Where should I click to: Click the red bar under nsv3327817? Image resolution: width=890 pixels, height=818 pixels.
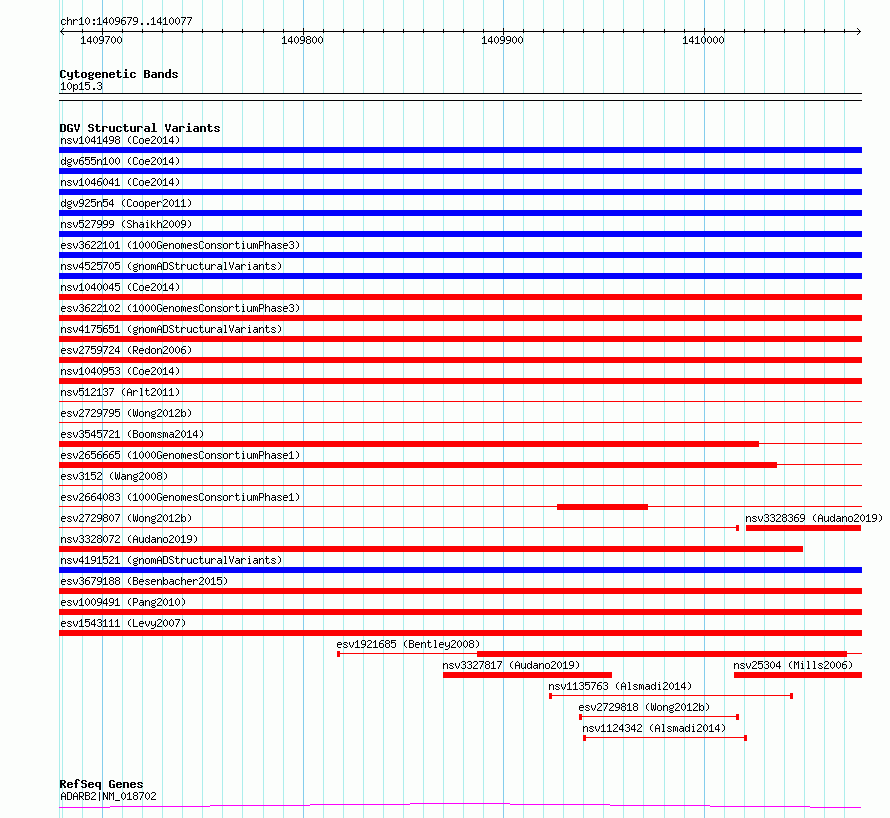coord(527,675)
